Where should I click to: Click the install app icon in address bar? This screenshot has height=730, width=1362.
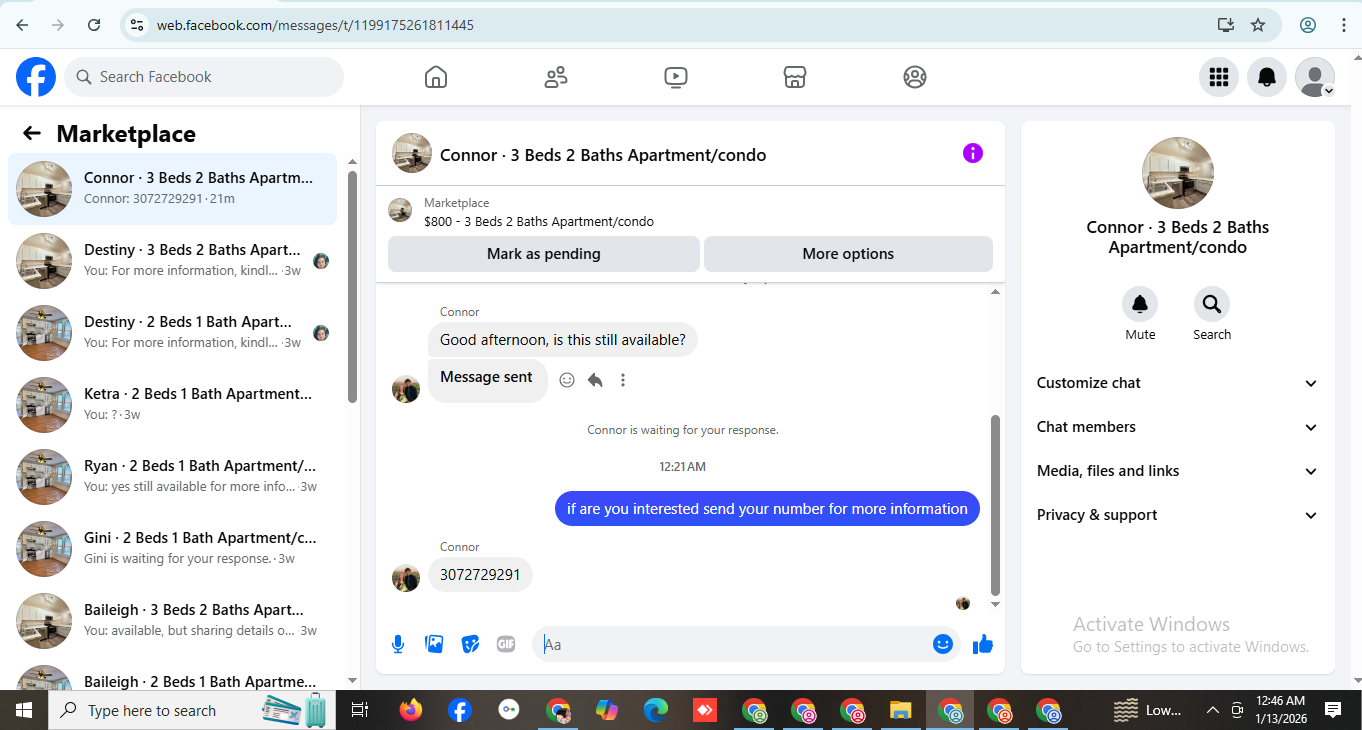pyautogui.click(x=1225, y=25)
